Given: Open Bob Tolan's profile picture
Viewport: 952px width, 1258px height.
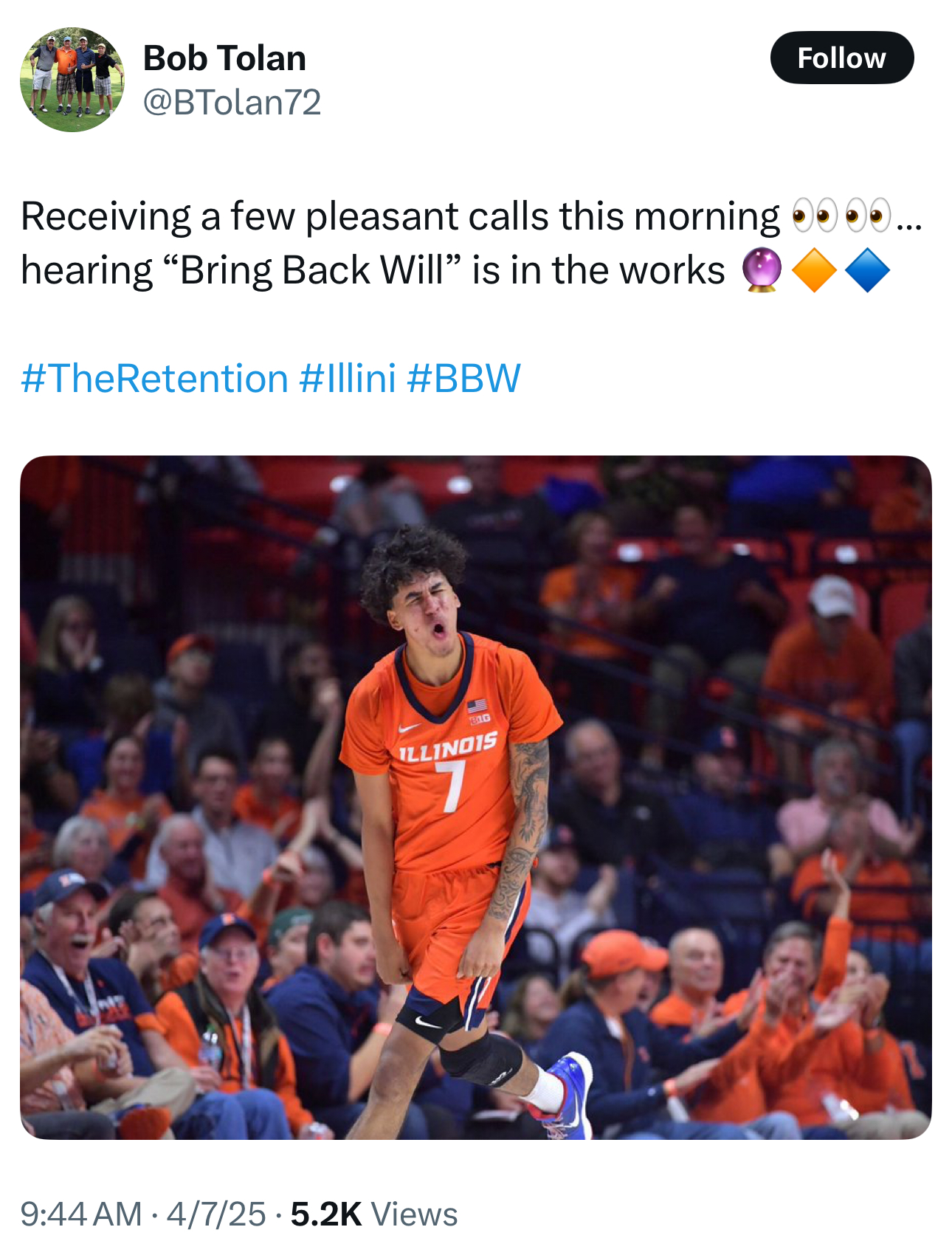Looking at the screenshot, I should coord(72,80).
